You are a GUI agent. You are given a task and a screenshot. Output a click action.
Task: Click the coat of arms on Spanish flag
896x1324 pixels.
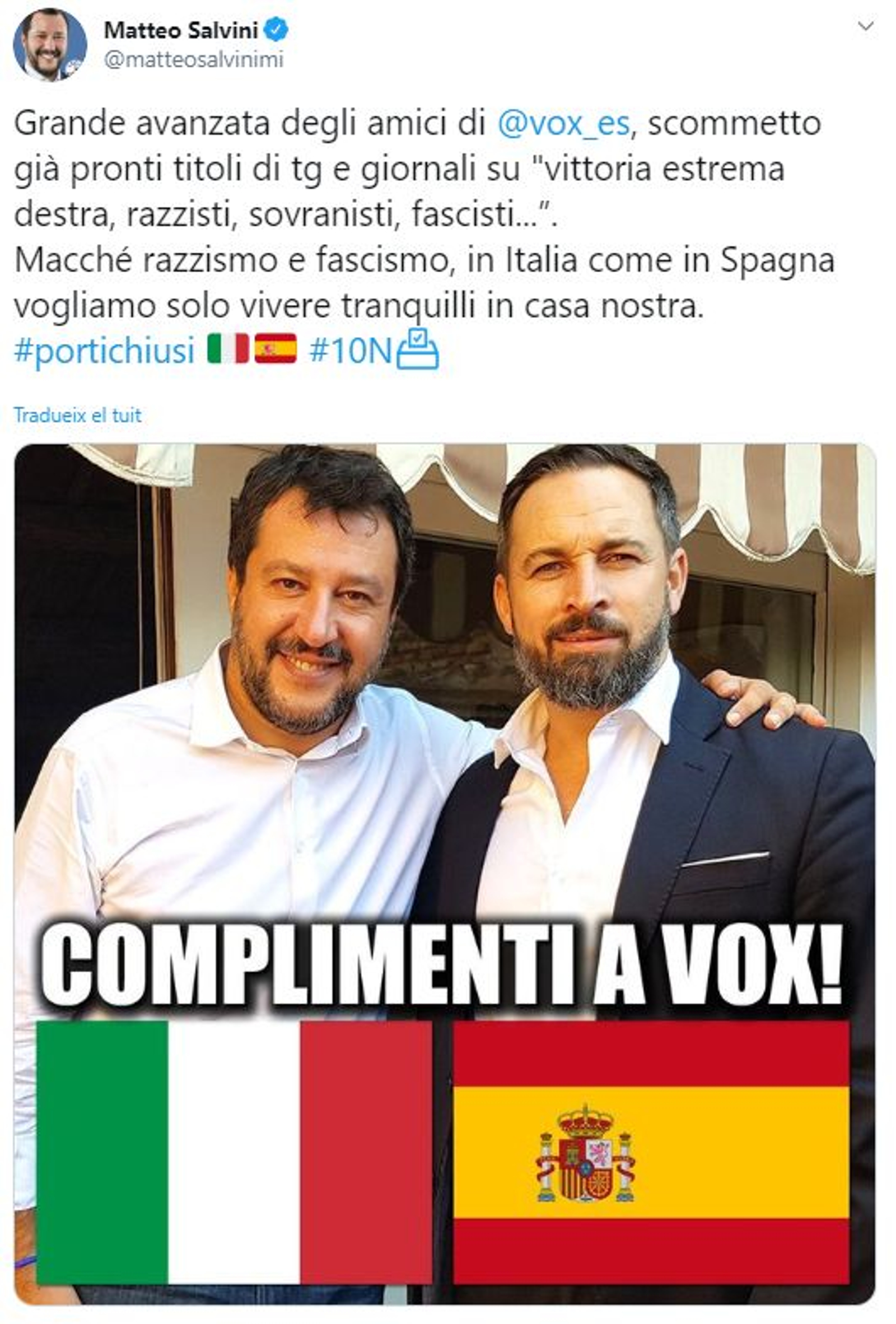[x=585, y=1155]
